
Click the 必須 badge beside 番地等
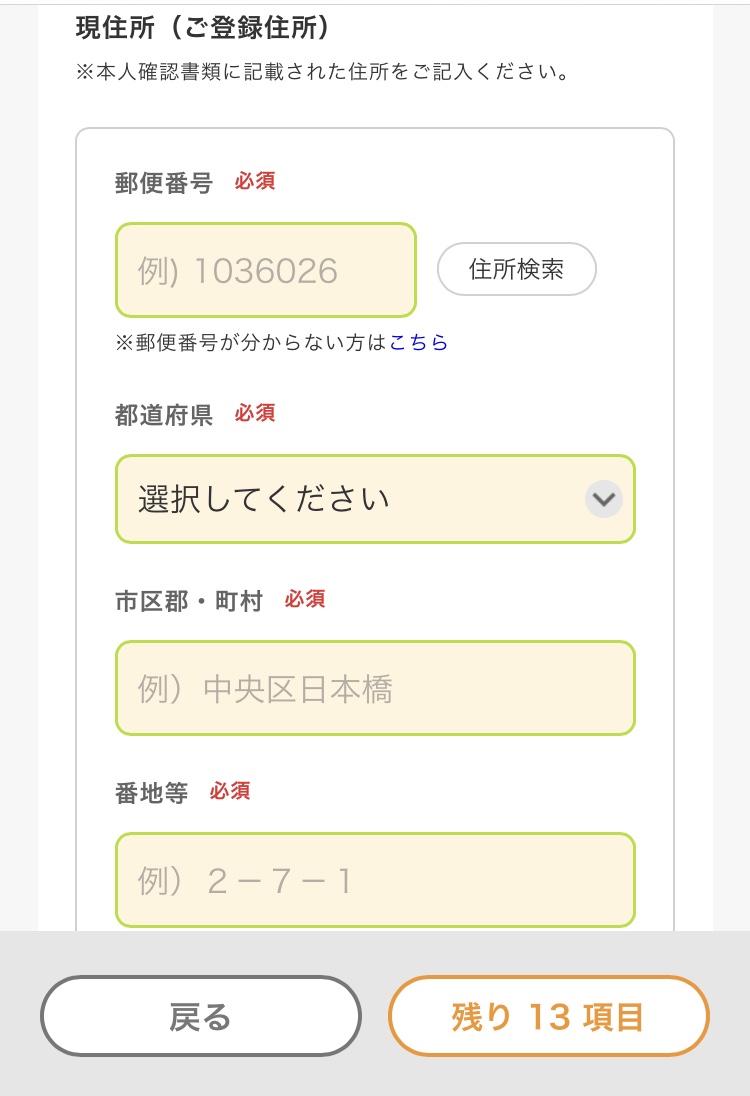pyautogui.click(x=230, y=791)
